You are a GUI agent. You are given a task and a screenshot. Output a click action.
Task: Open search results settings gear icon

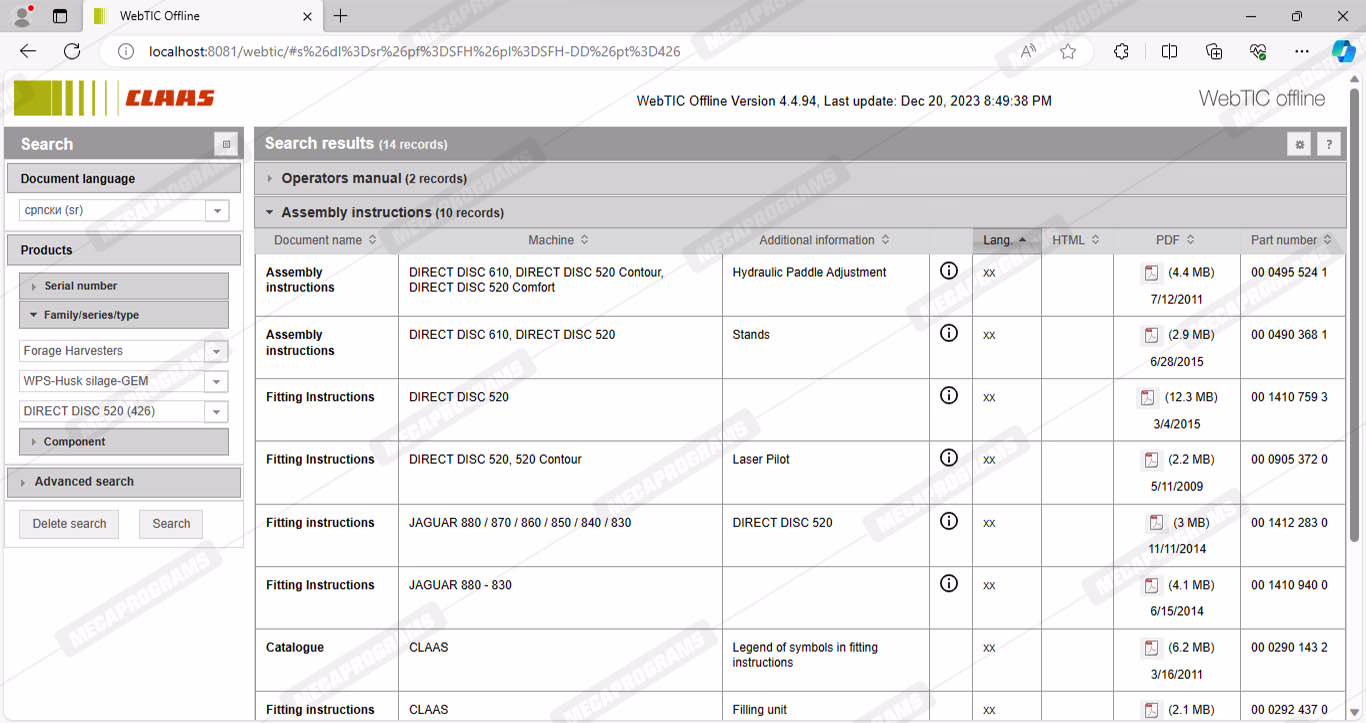(1299, 144)
